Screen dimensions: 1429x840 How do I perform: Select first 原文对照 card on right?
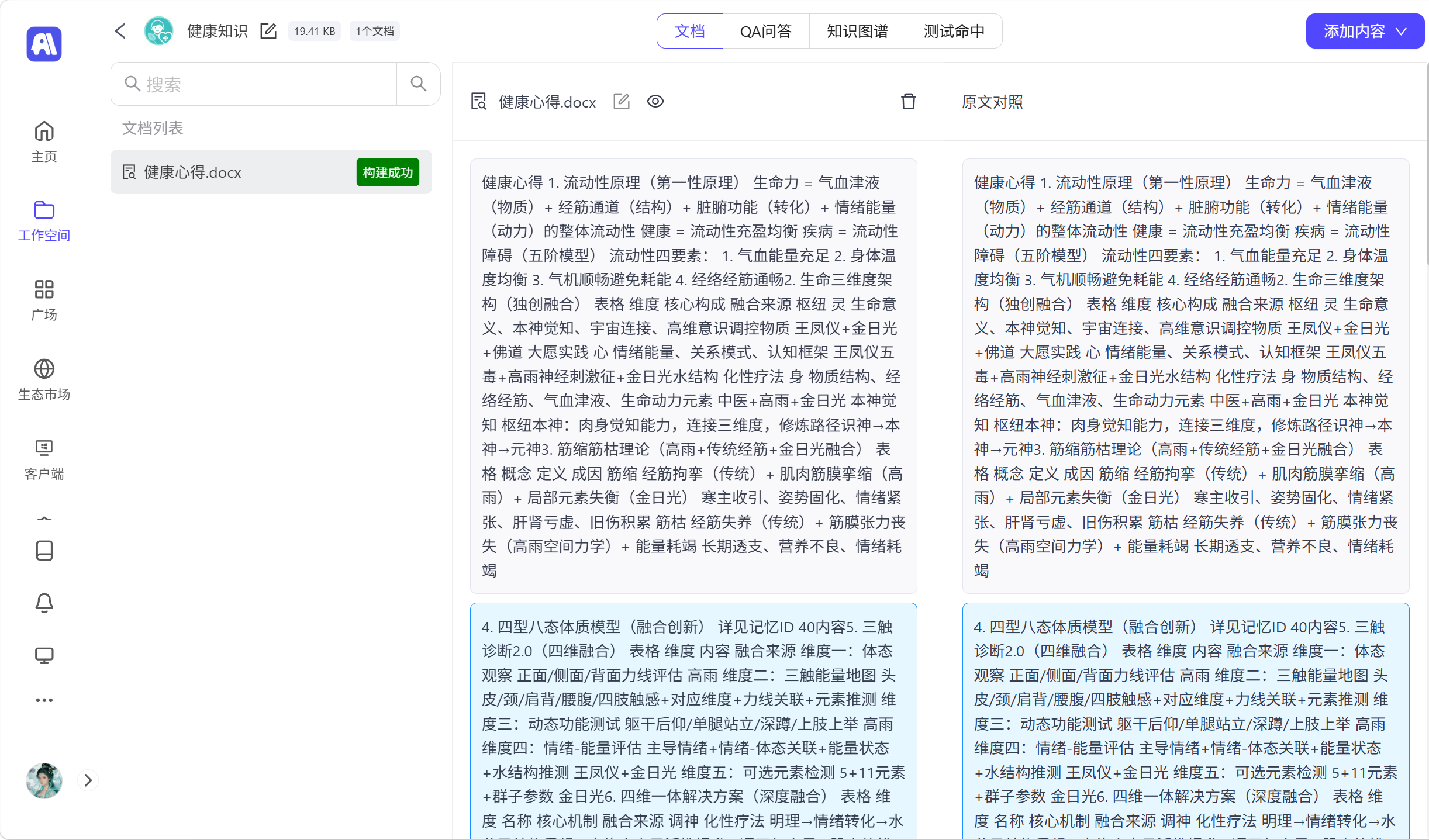tap(1186, 376)
